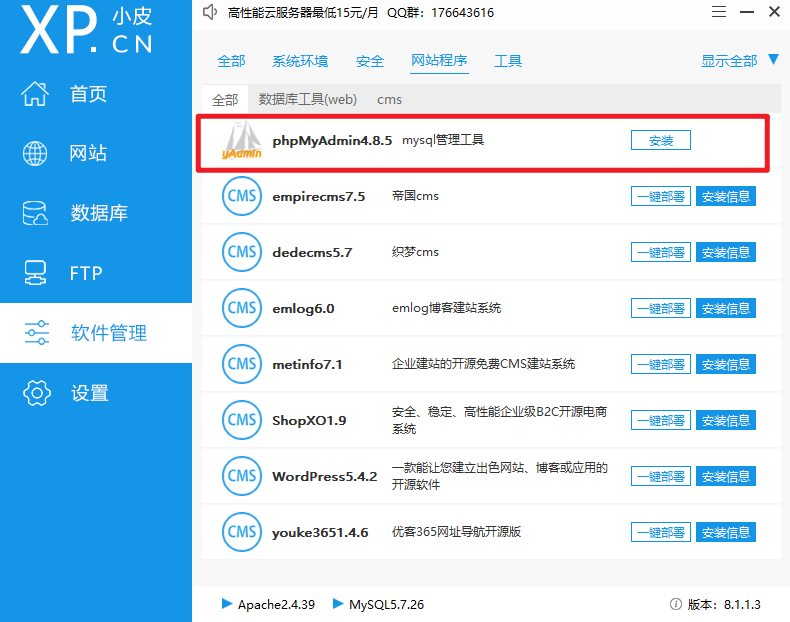Viewport: 790px width, 622px height.
Task: Switch to the 系统环境 tab
Action: (x=300, y=61)
